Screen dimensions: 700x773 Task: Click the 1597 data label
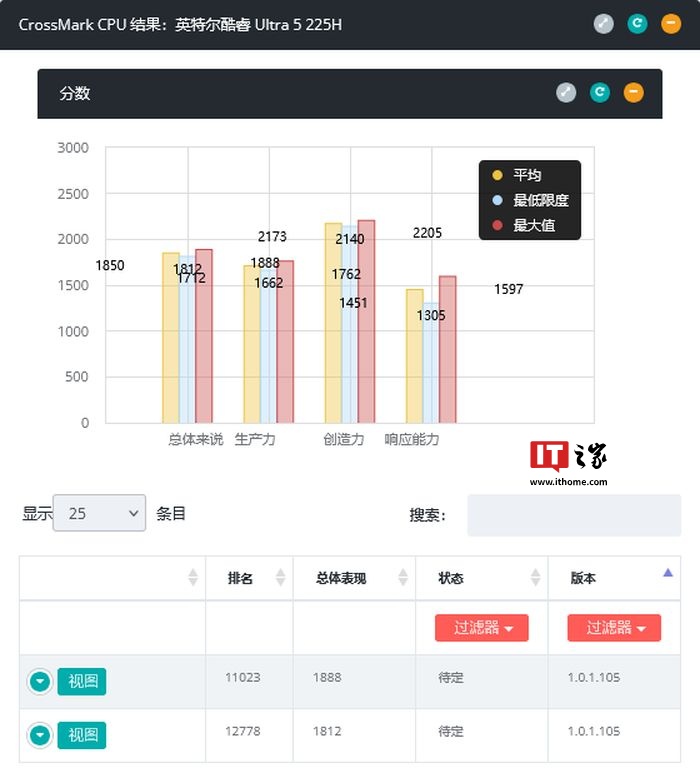tap(509, 289)
